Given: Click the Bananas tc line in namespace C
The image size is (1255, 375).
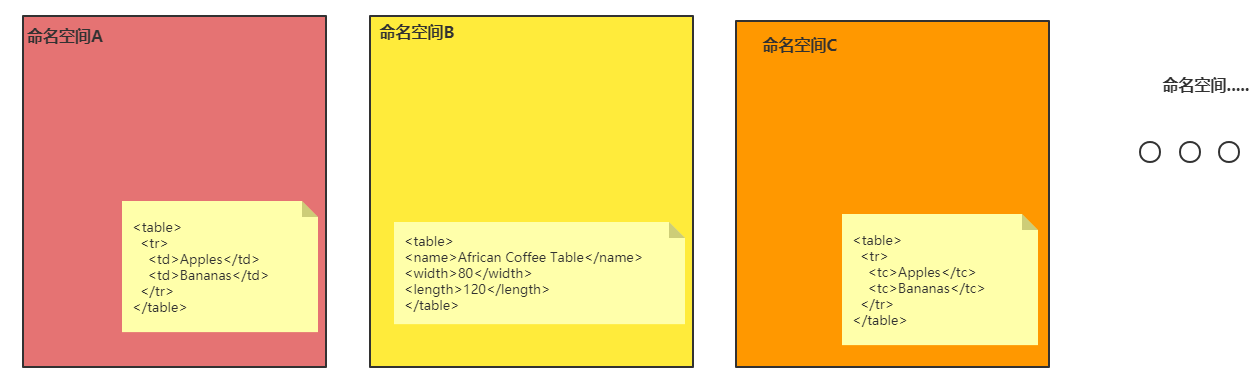Looking at the screenshot, I should [x=926, y=288].
